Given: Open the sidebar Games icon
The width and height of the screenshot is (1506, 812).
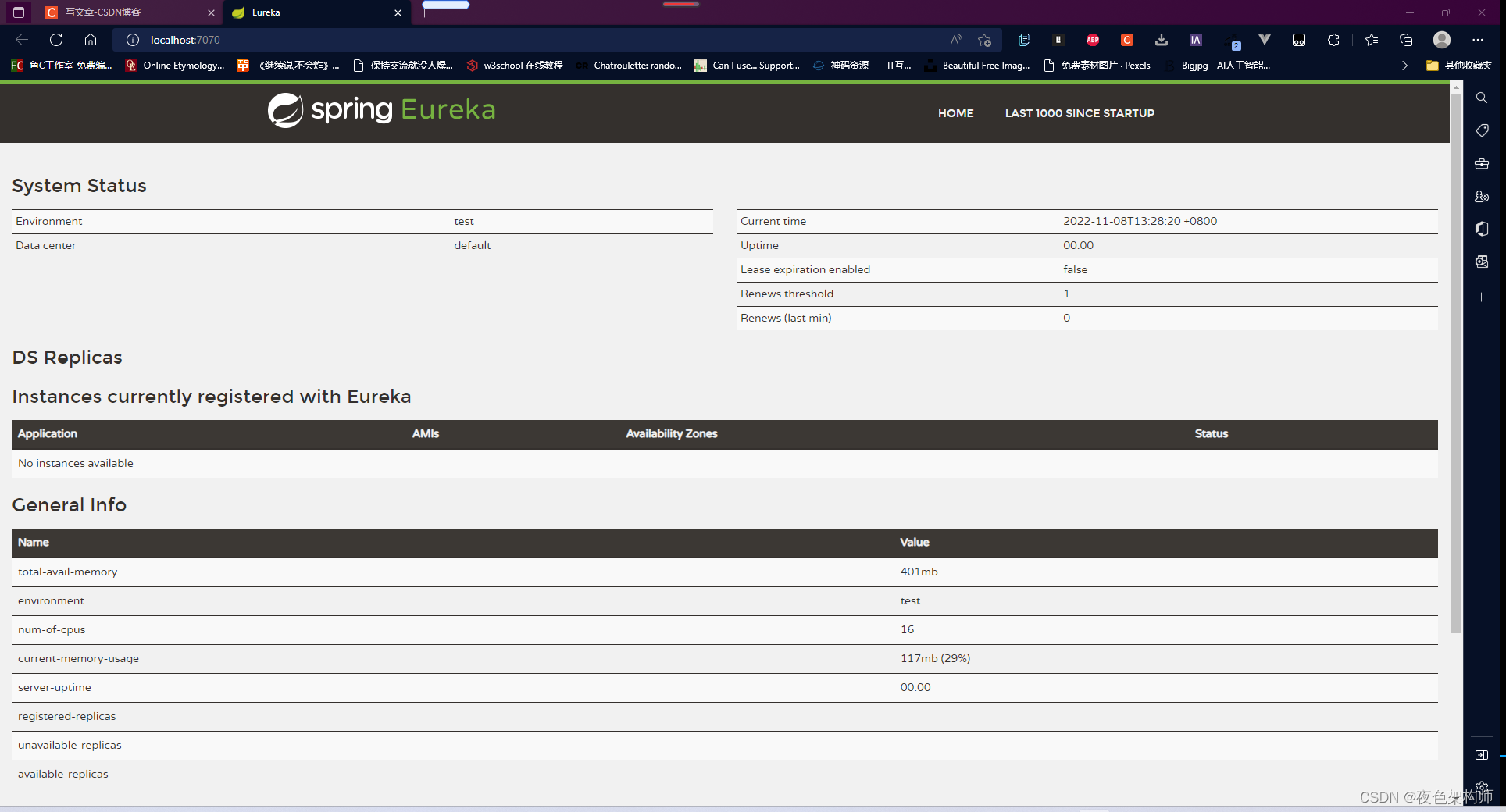Looking at the screenshot, I should pos(1482,197).
